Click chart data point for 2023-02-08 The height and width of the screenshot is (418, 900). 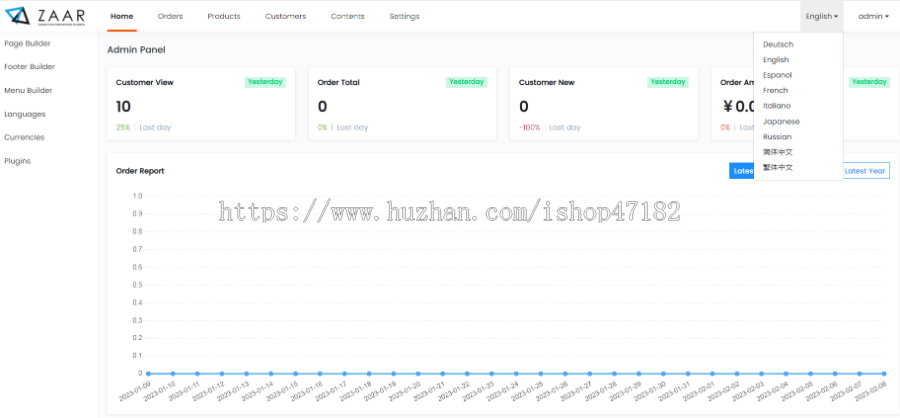(x=884, y=374)
